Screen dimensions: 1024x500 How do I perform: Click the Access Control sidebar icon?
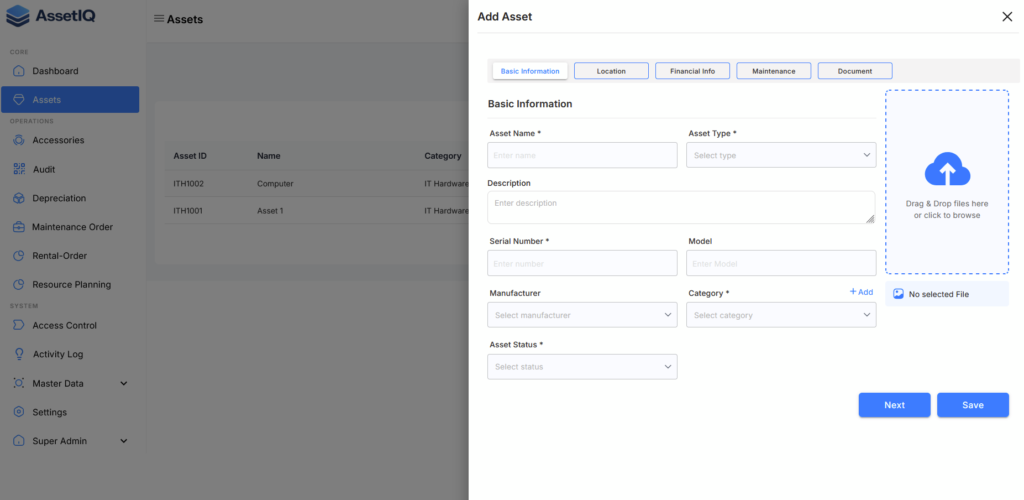tap(19, 325)
